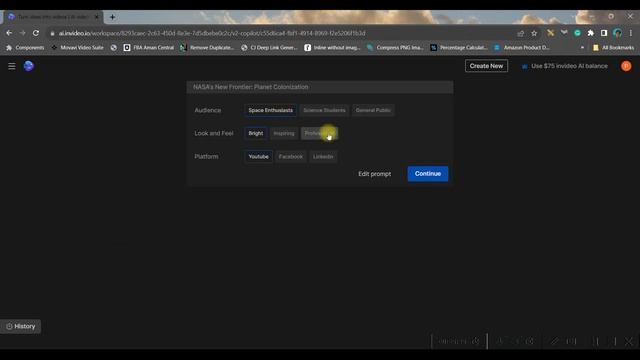Open the Chrome three-dot menu
640x360 pixels.
pyautogui.click(x=631, y=33)
